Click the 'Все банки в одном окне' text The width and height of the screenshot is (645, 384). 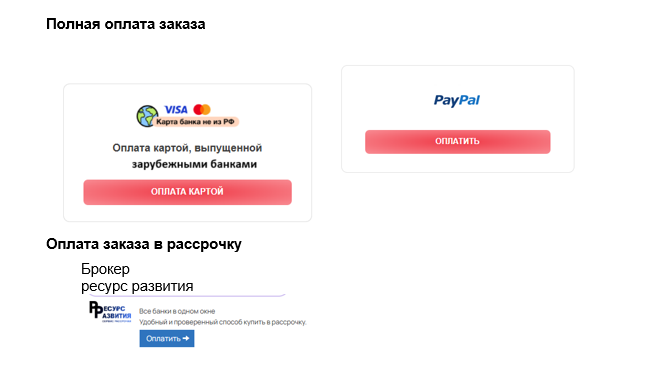point(177,311)
